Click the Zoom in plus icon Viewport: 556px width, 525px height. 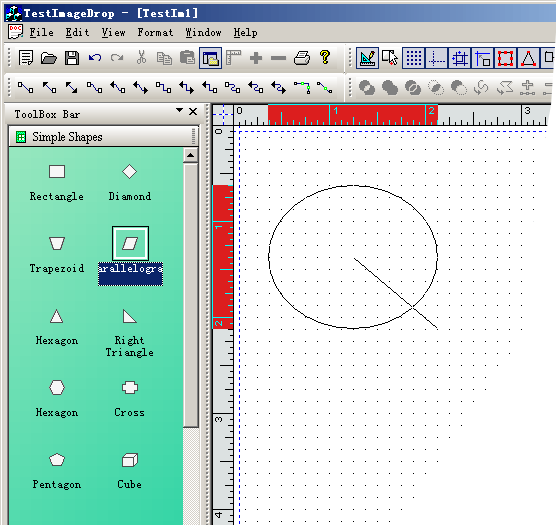click(256, 58)
